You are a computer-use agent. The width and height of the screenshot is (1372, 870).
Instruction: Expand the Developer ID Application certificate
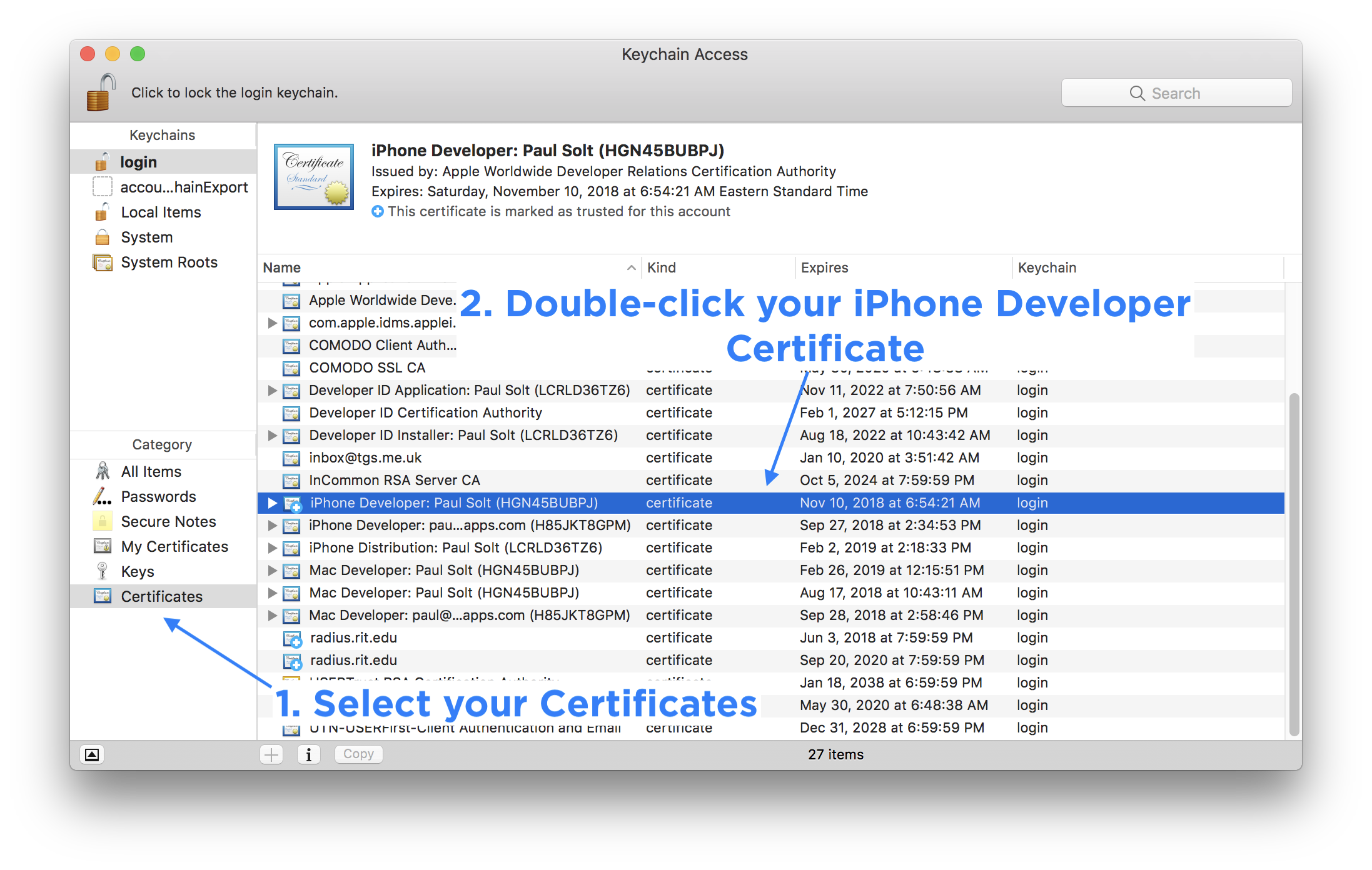(x=272, y=390)
